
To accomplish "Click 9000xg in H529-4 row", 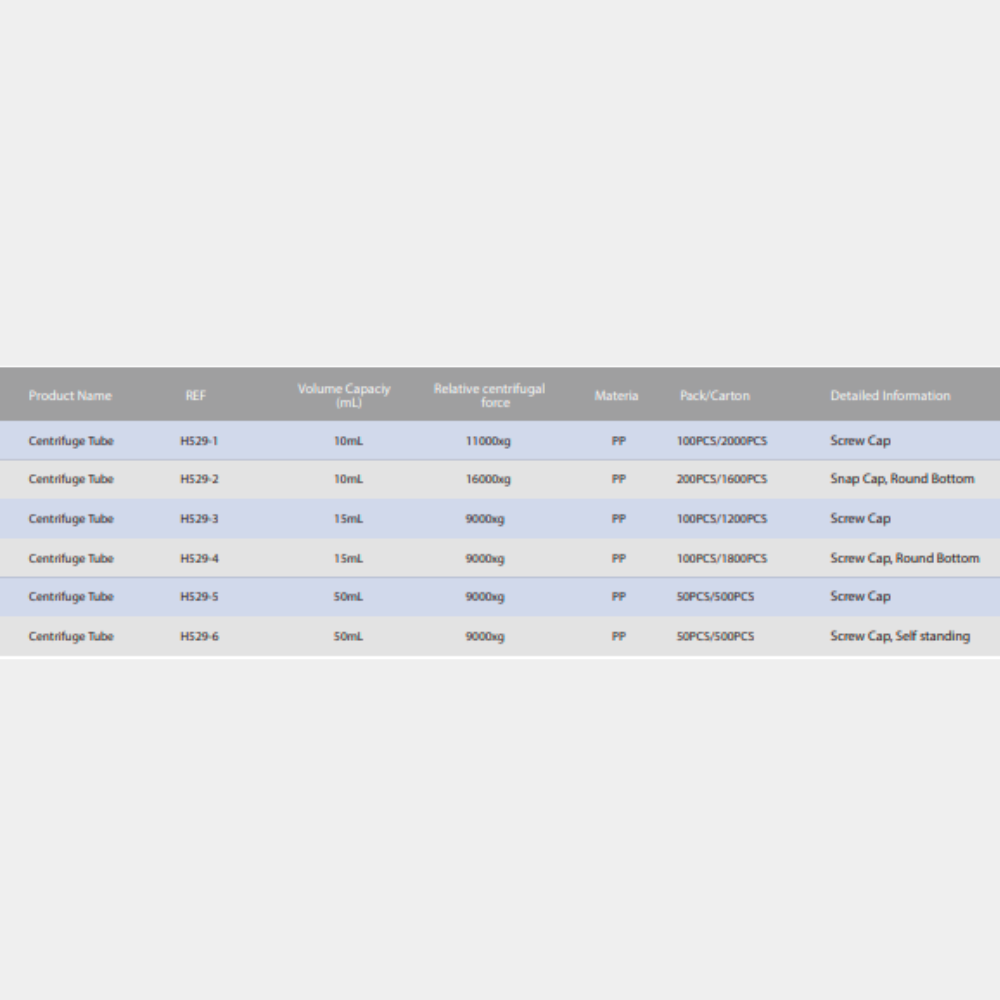I will [485, 558].
